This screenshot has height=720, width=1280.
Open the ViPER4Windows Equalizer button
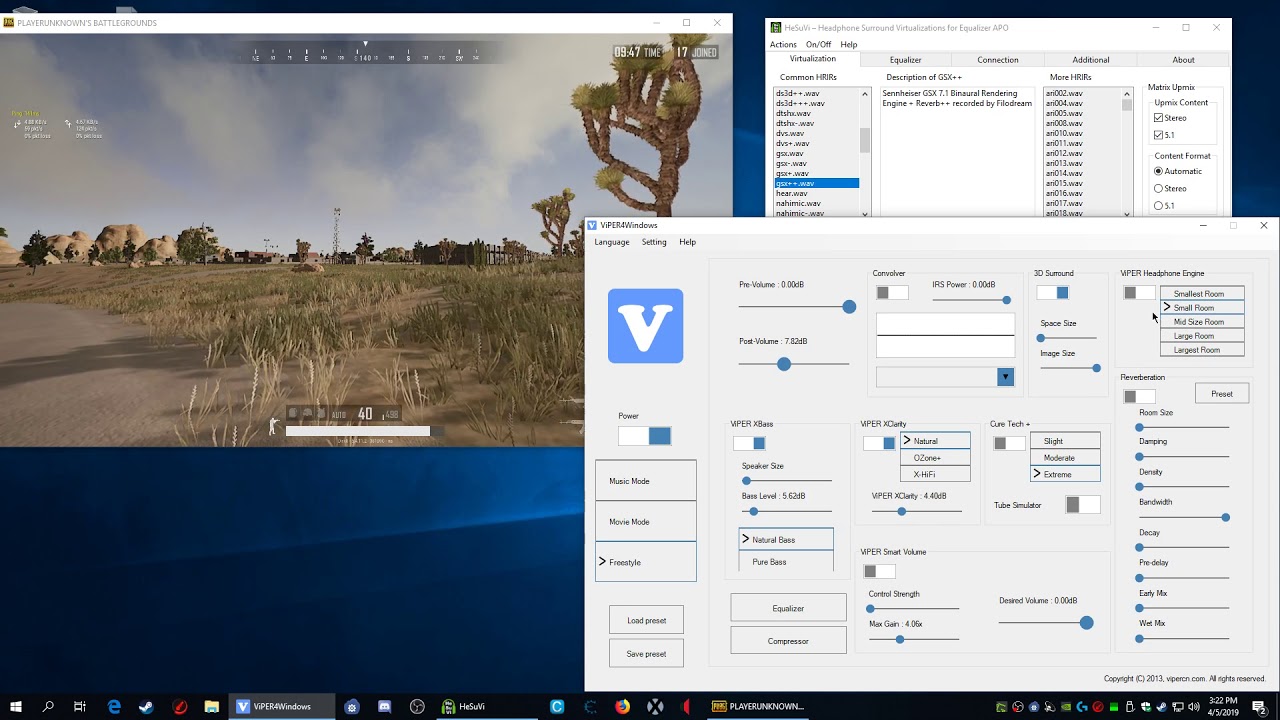pyautogui.click(x=788, y=608)
